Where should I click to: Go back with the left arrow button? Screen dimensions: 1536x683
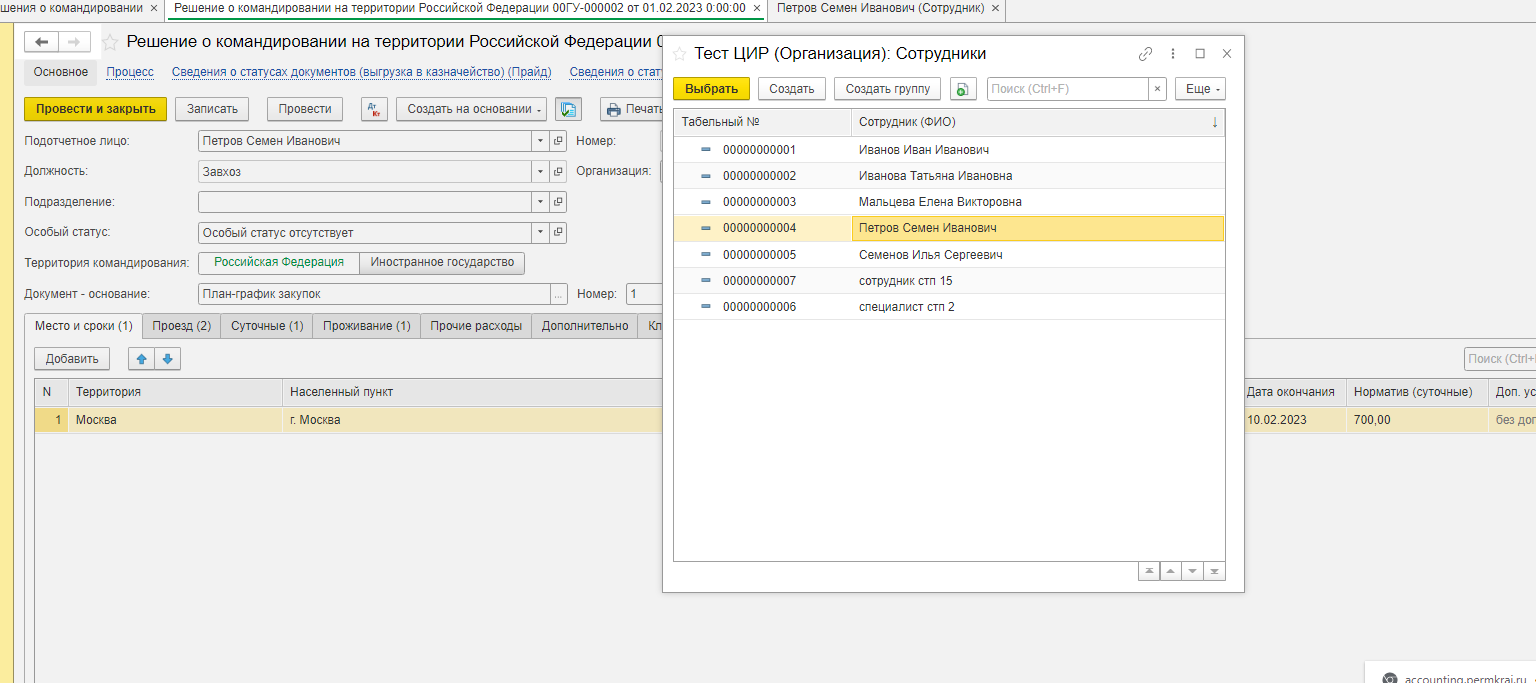coord(41,42)
